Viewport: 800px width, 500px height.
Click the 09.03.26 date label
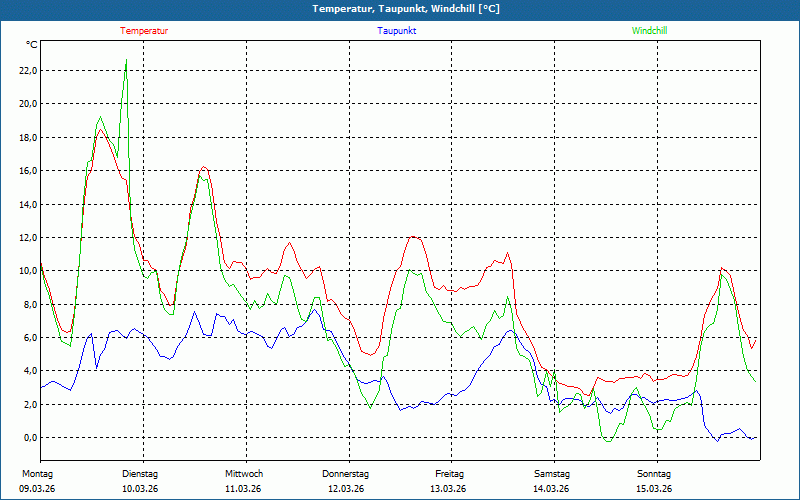36,489
